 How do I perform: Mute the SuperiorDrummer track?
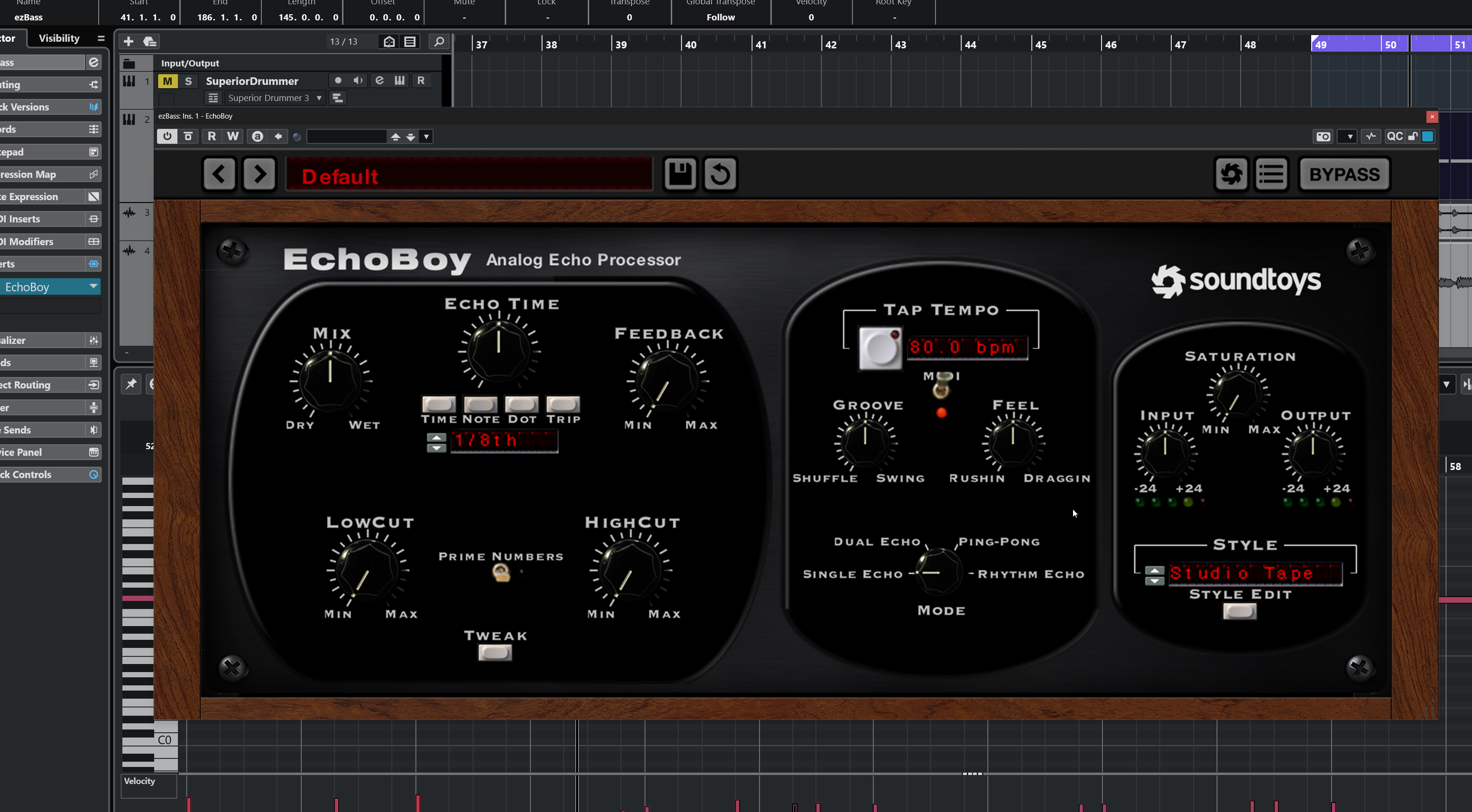(x=167, y=81)
